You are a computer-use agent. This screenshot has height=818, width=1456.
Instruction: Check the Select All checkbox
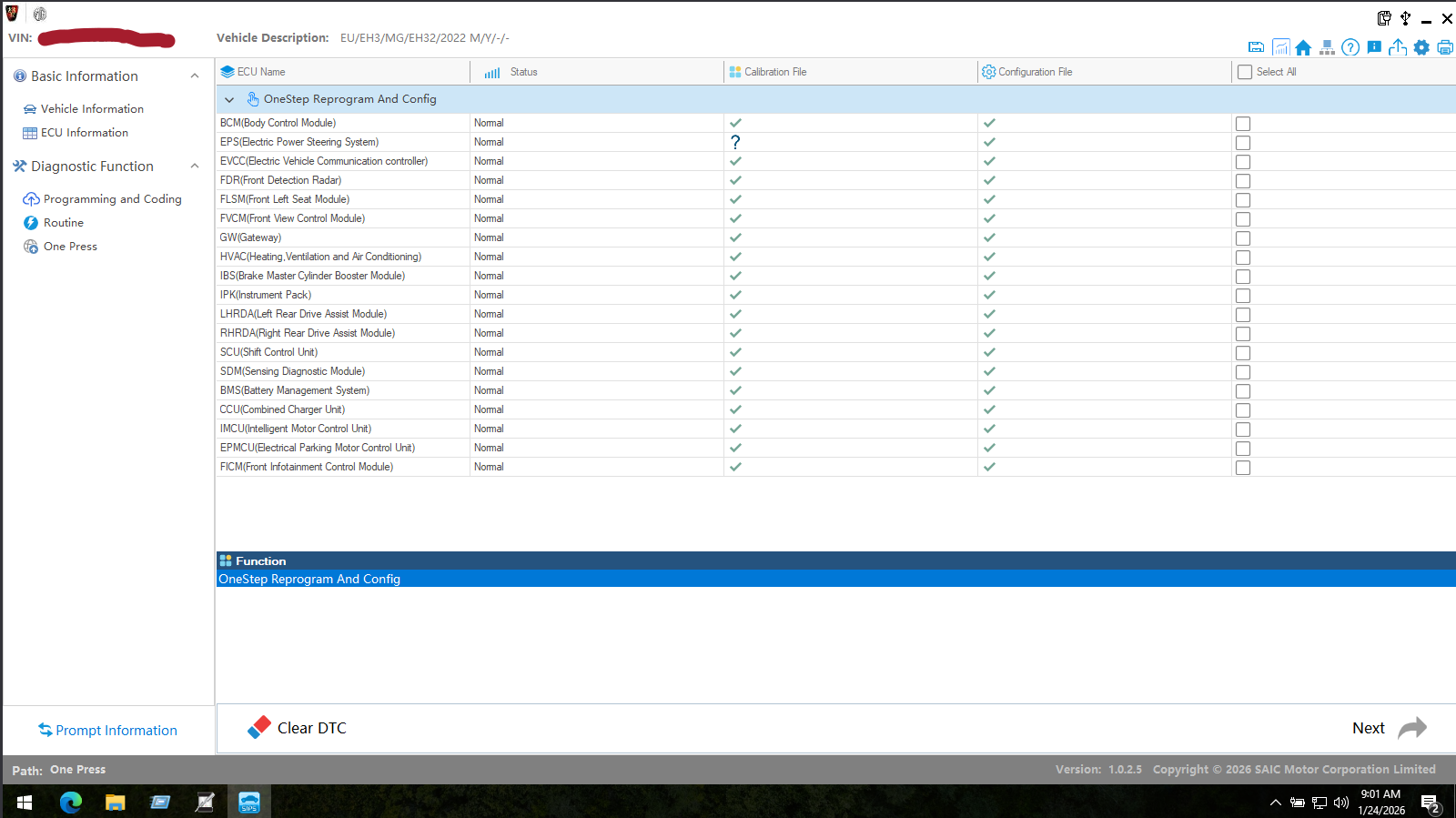[x=1245, y=72]
